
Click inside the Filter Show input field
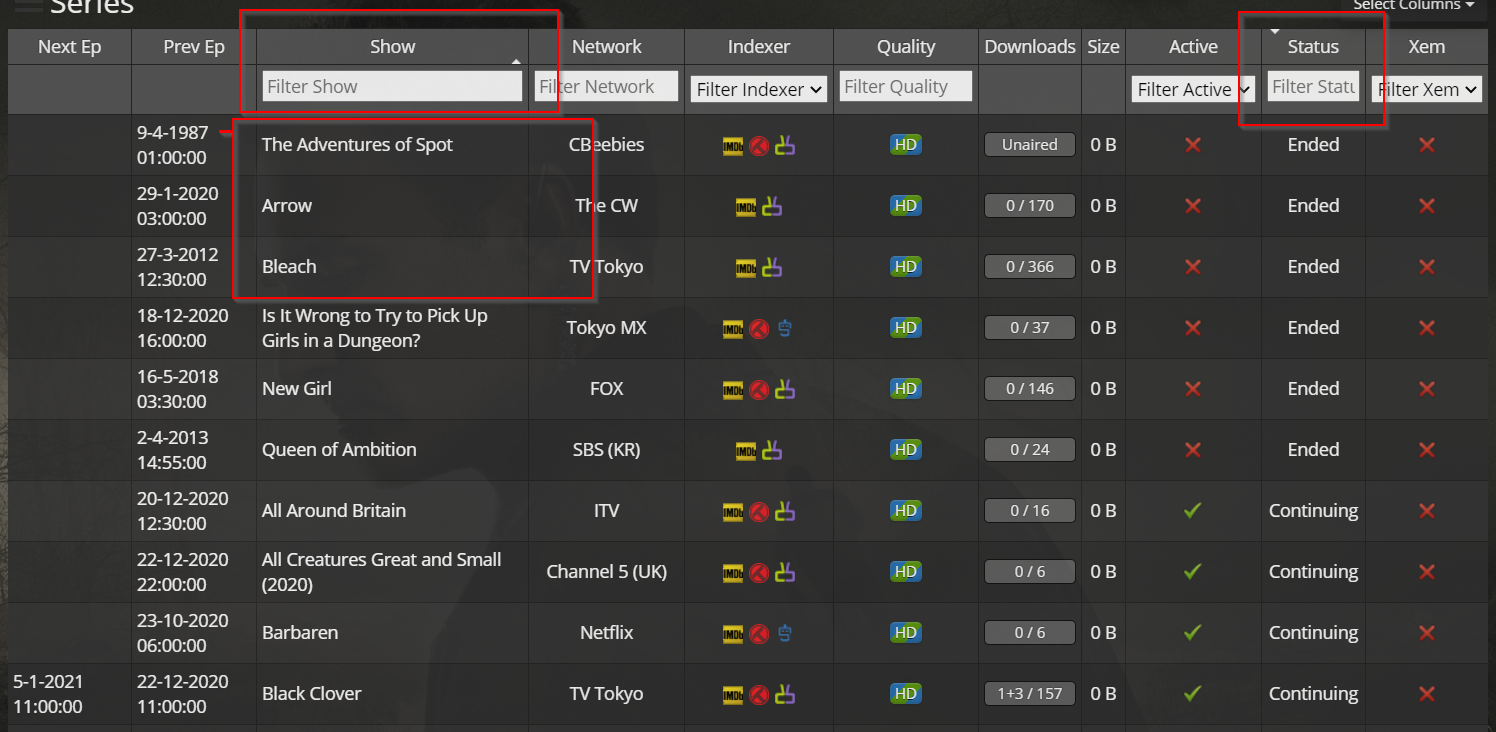click(x=391, y=85)
